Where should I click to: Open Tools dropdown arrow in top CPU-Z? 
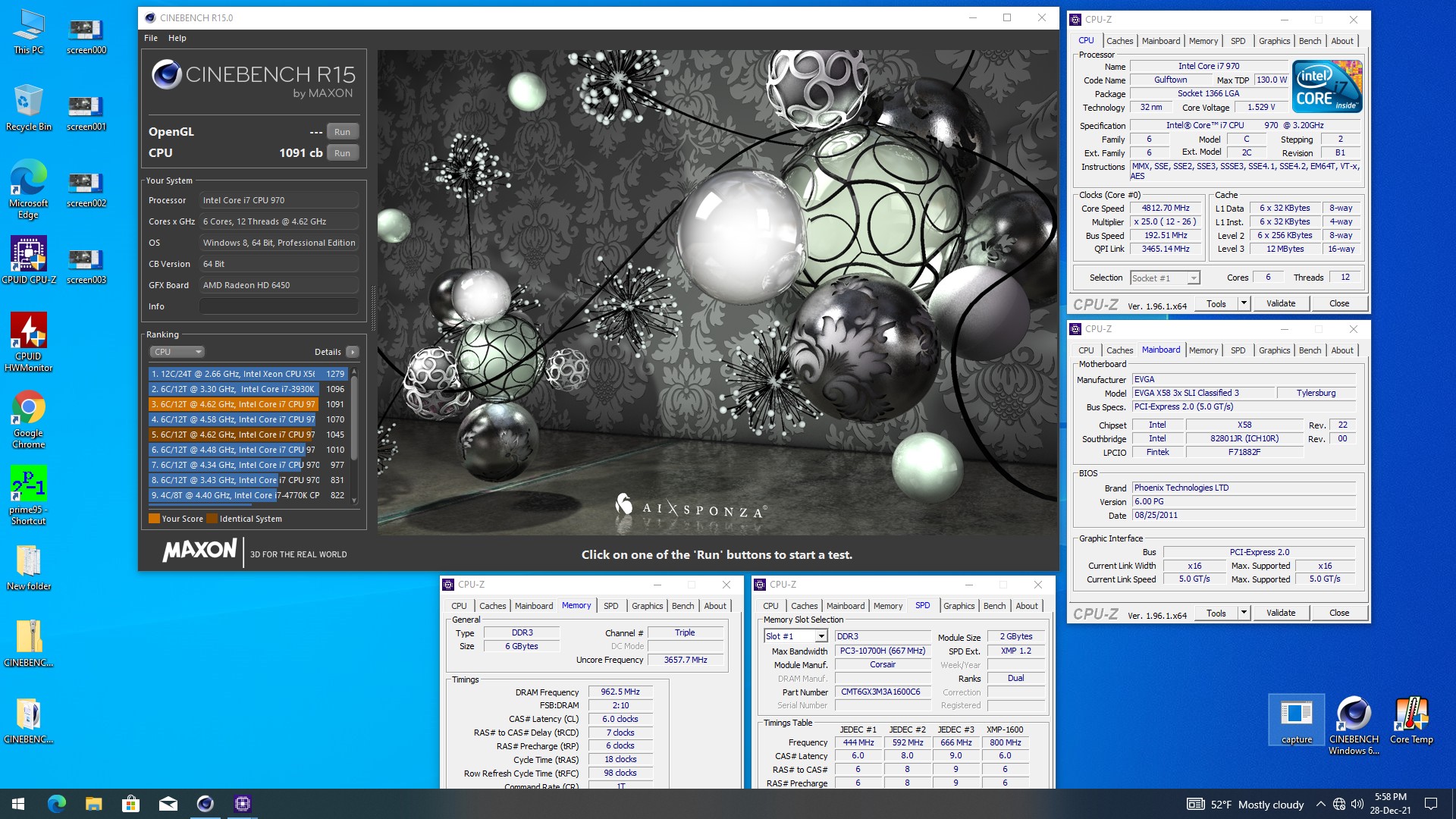click(x=1244, y=303)
